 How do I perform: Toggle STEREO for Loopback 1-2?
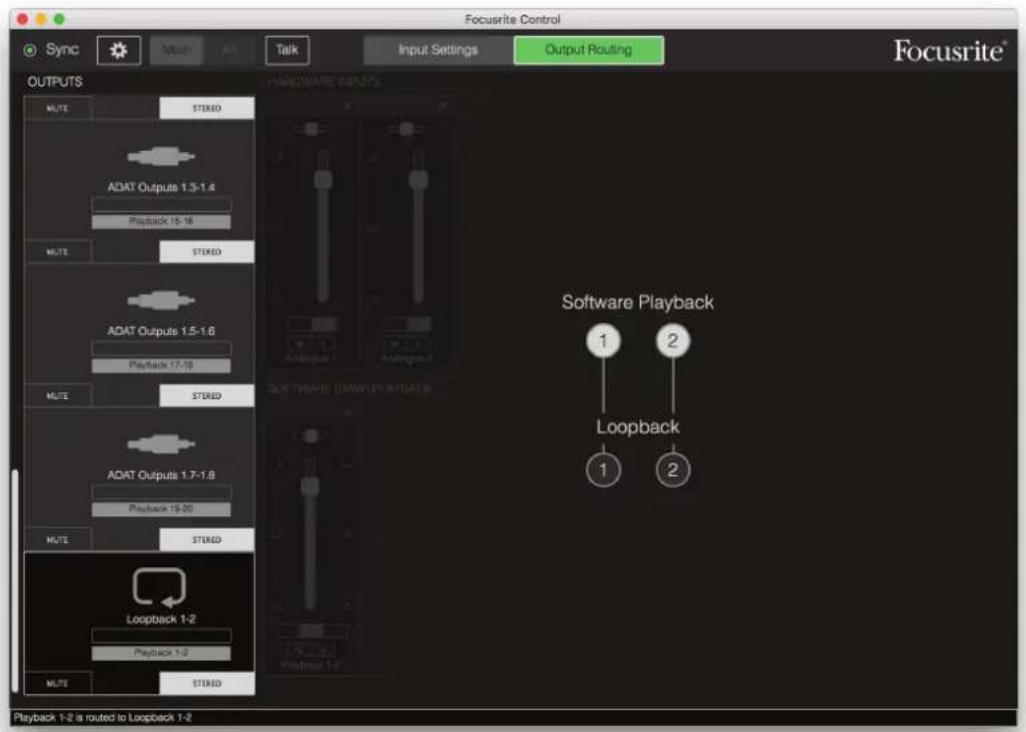click(207, 683)
